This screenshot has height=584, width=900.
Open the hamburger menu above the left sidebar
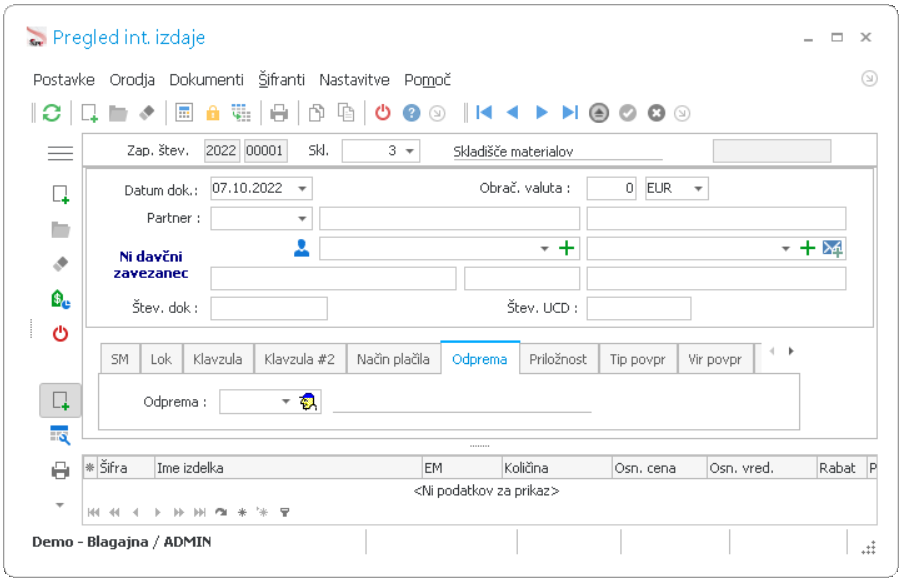click(x=60, y=153)
